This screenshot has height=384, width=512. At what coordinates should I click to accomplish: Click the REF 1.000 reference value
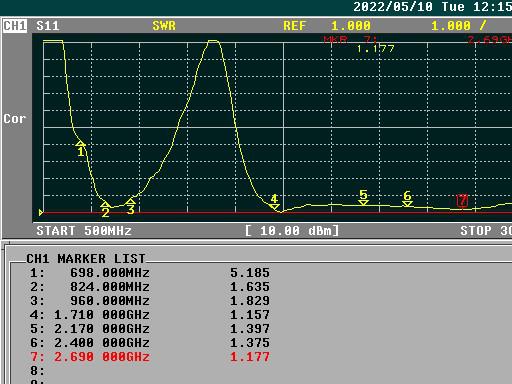tap(327, 26)
